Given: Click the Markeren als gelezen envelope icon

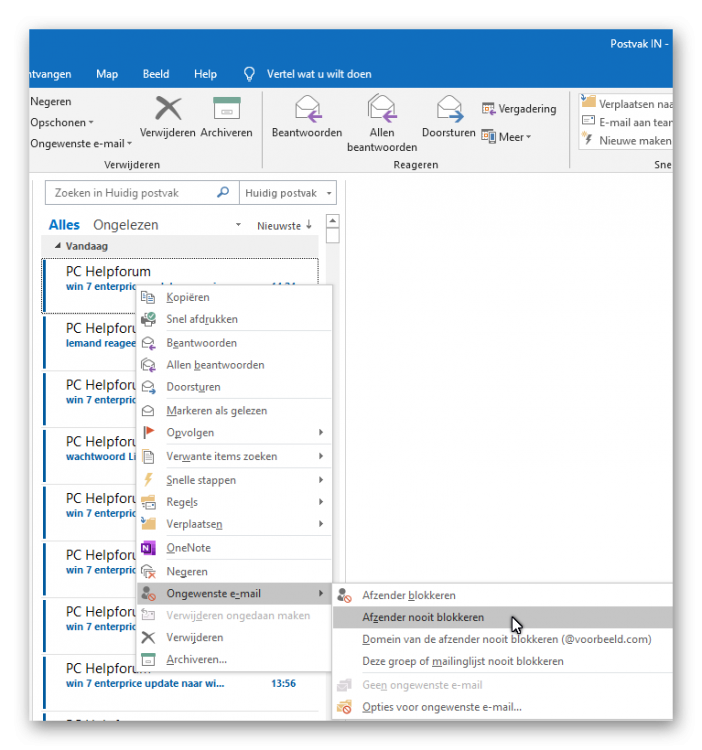Looking at the screenshot, I should [148, 410].
